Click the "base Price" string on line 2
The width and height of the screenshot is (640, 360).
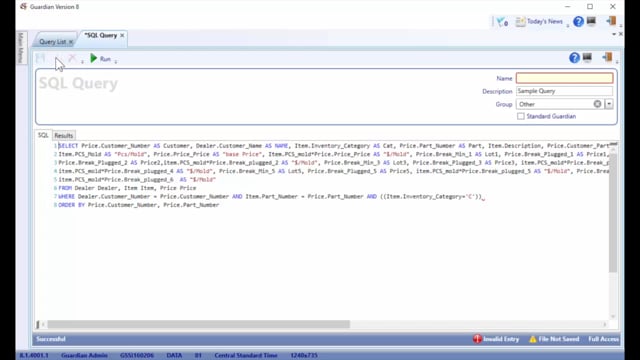242,154
